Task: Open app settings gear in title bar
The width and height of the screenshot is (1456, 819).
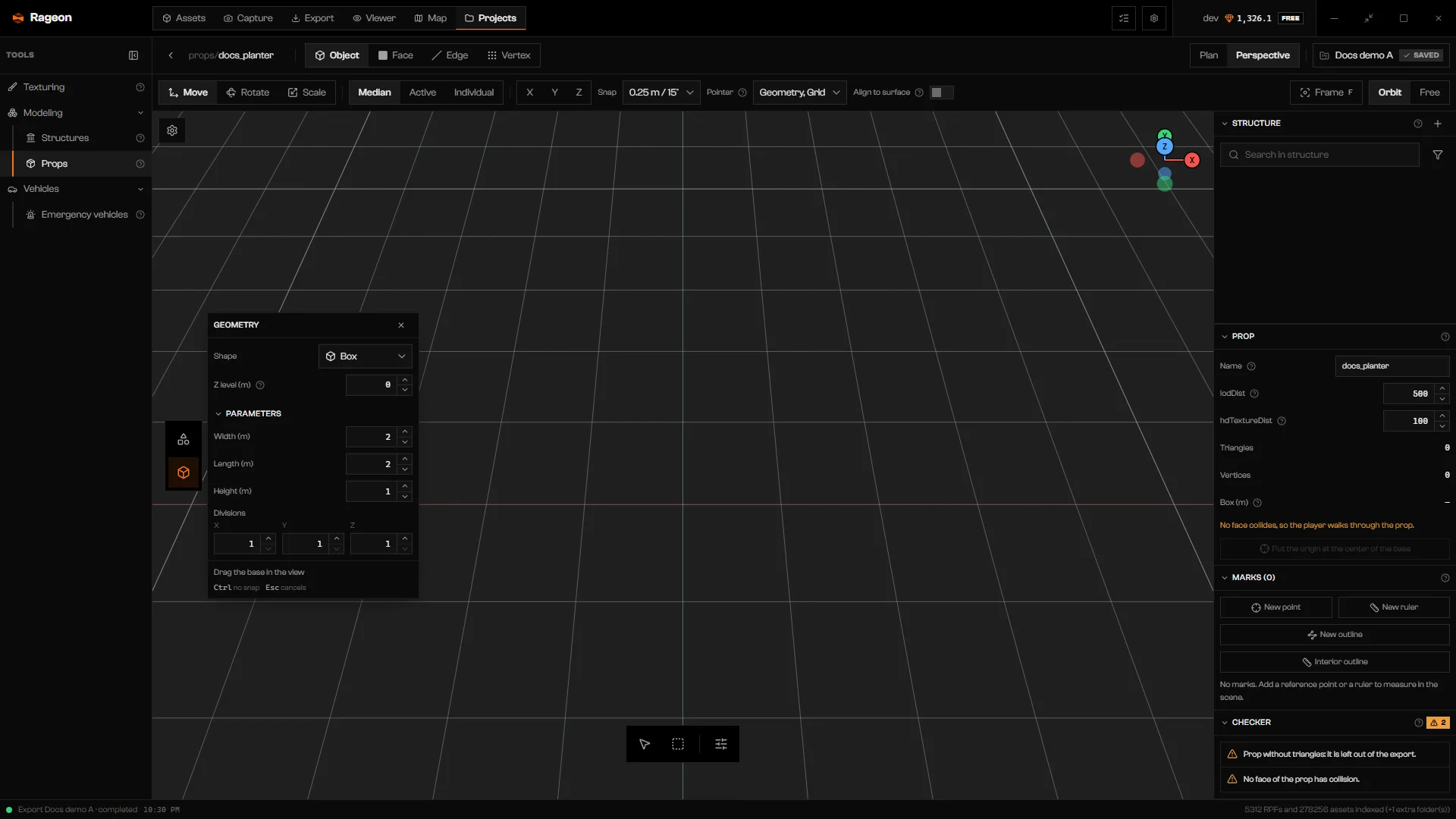Action: coord(1154,18)
